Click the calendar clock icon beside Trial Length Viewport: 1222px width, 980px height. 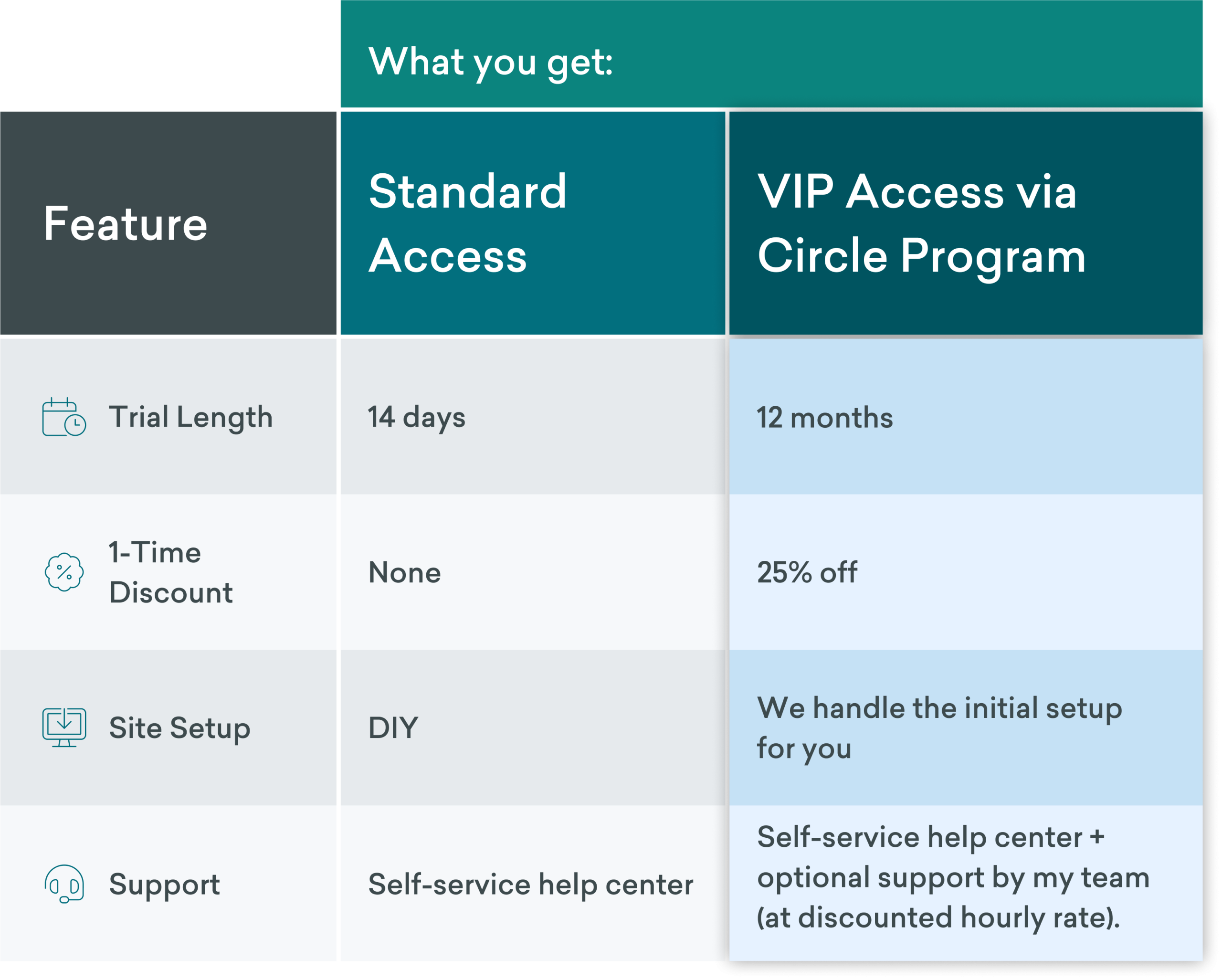(64, 417)
